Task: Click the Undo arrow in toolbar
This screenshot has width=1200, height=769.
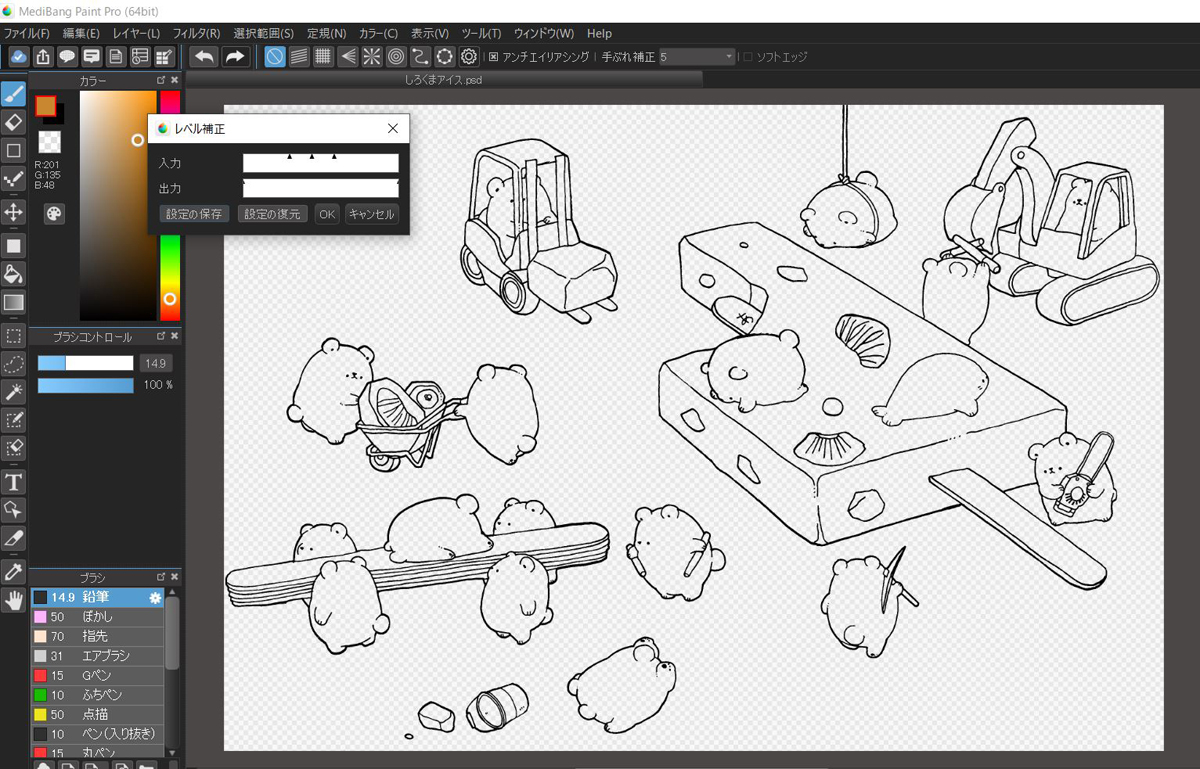Action: tap(204, 57)
